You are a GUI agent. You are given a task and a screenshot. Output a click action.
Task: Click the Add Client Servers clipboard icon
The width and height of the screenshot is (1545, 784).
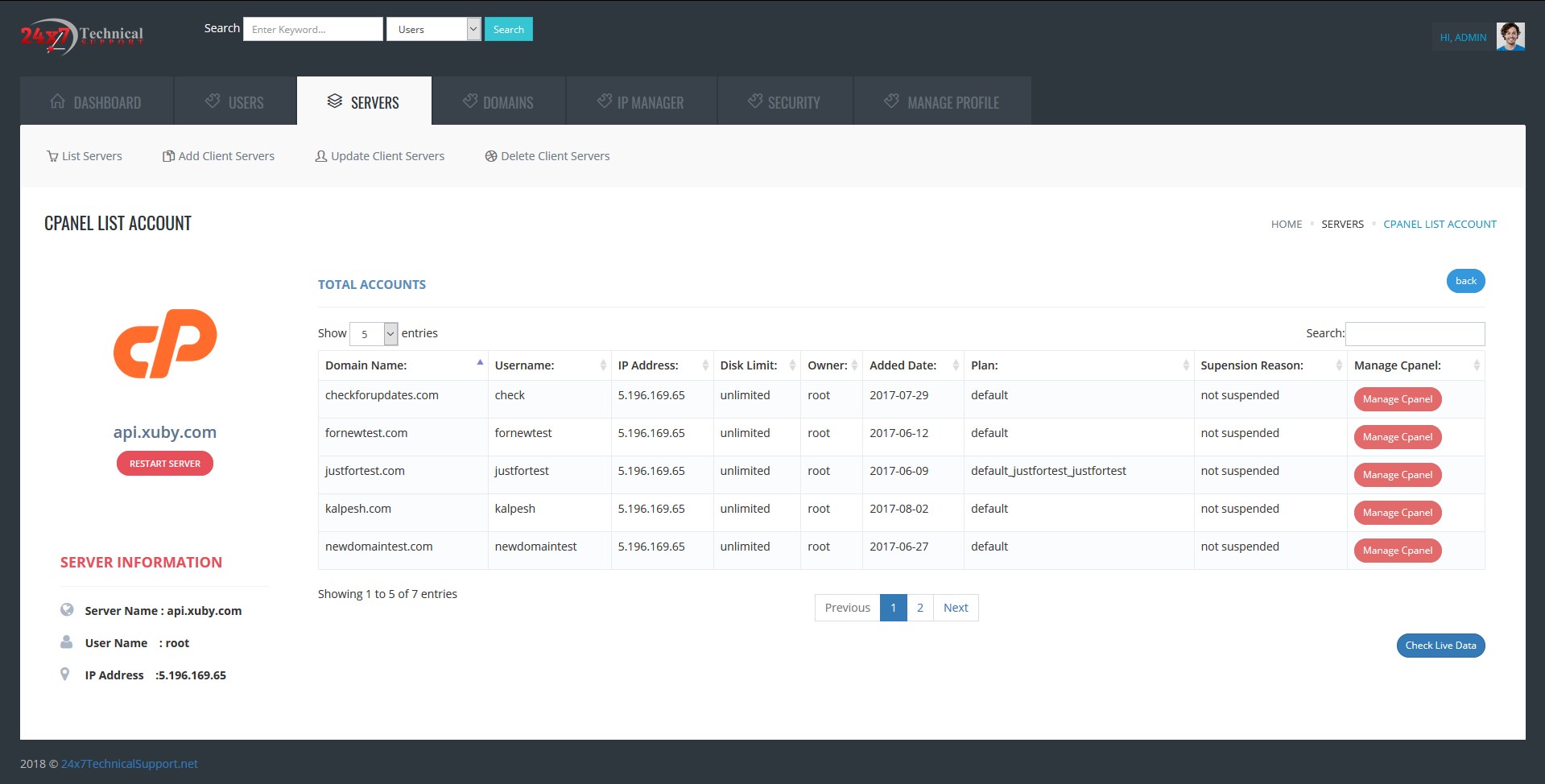point(168,156)
